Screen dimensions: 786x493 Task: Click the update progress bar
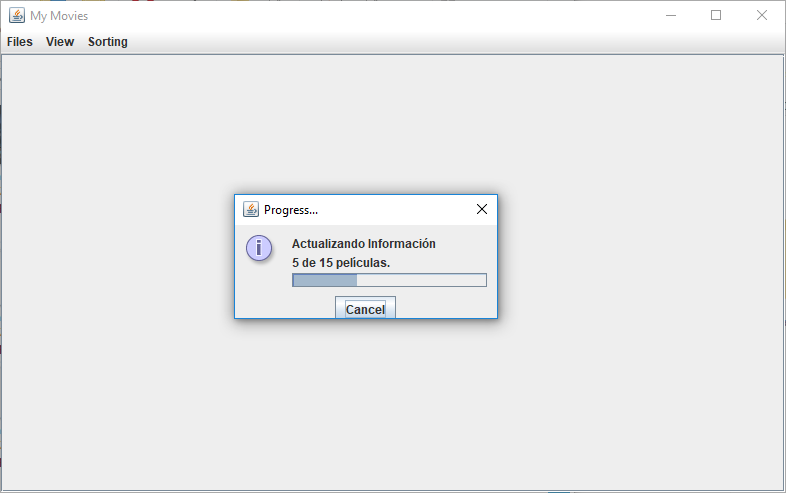tap(389, 280)
